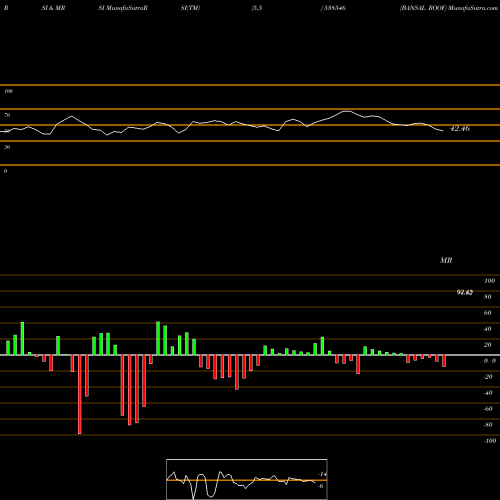Click the MR axis label -40

click(488, 393)
